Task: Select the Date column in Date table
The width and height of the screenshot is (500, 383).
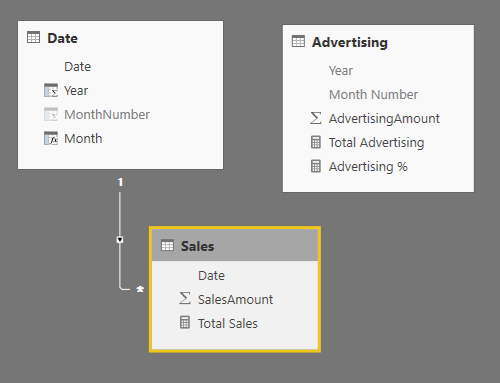Action: 77,67
